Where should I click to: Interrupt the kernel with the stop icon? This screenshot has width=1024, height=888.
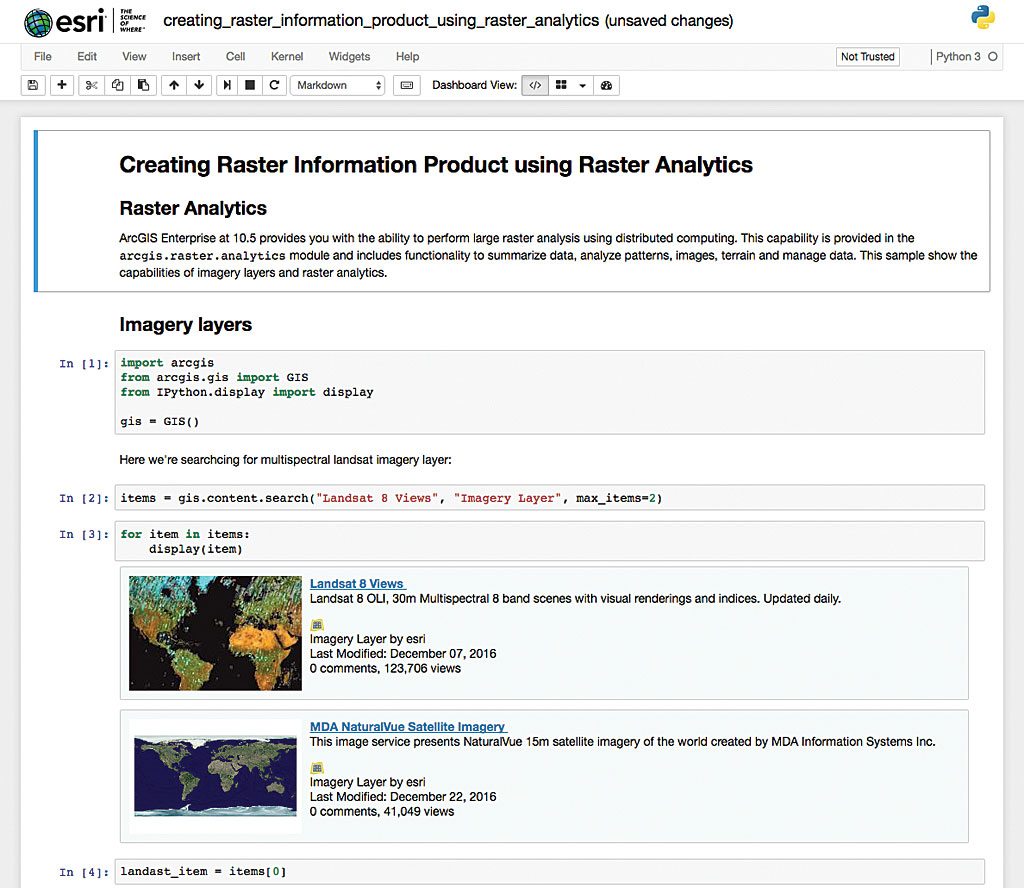[250, 85]
